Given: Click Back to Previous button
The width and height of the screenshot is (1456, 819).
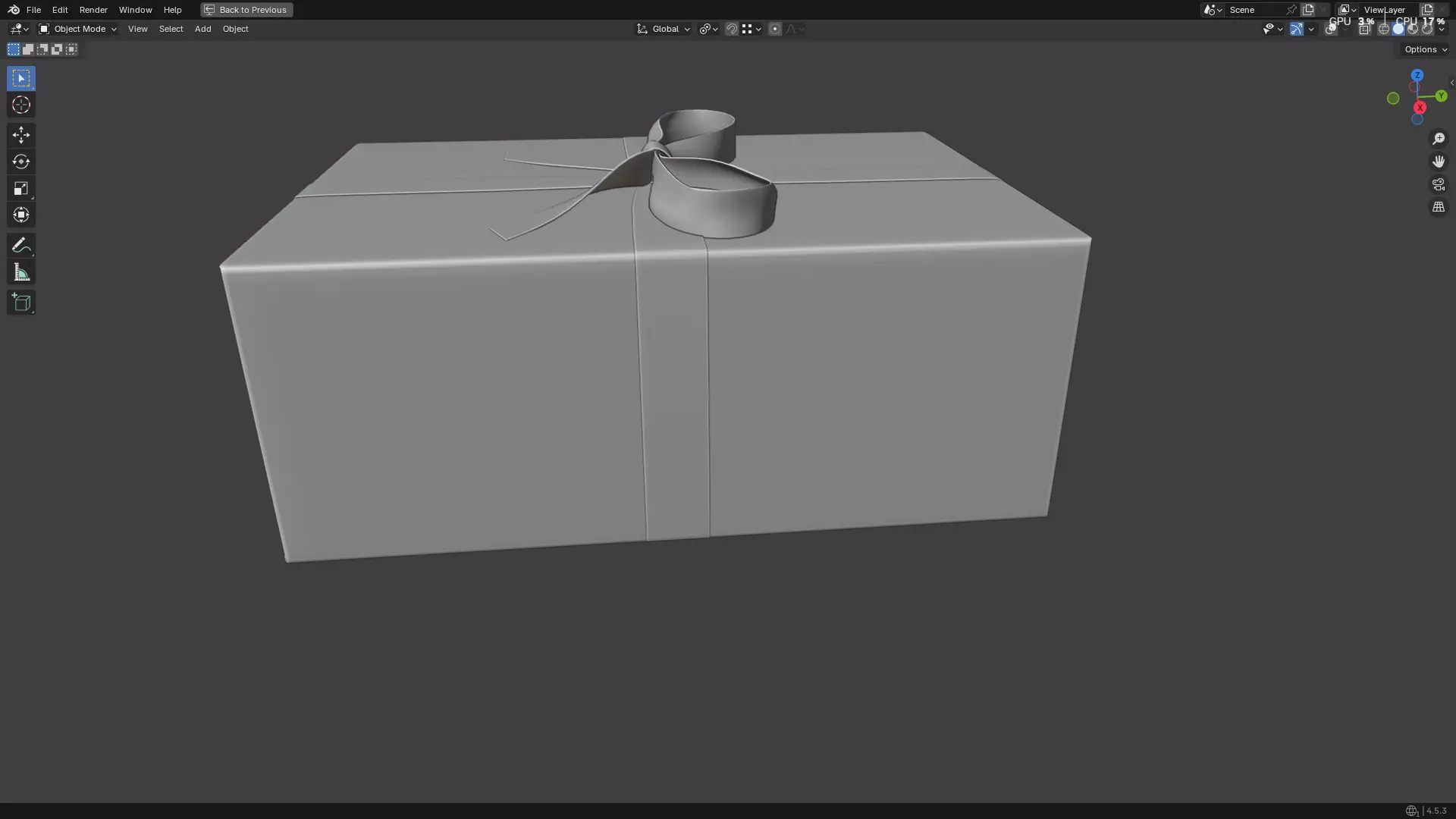Looking at the screenshot, I should [246, 10].
